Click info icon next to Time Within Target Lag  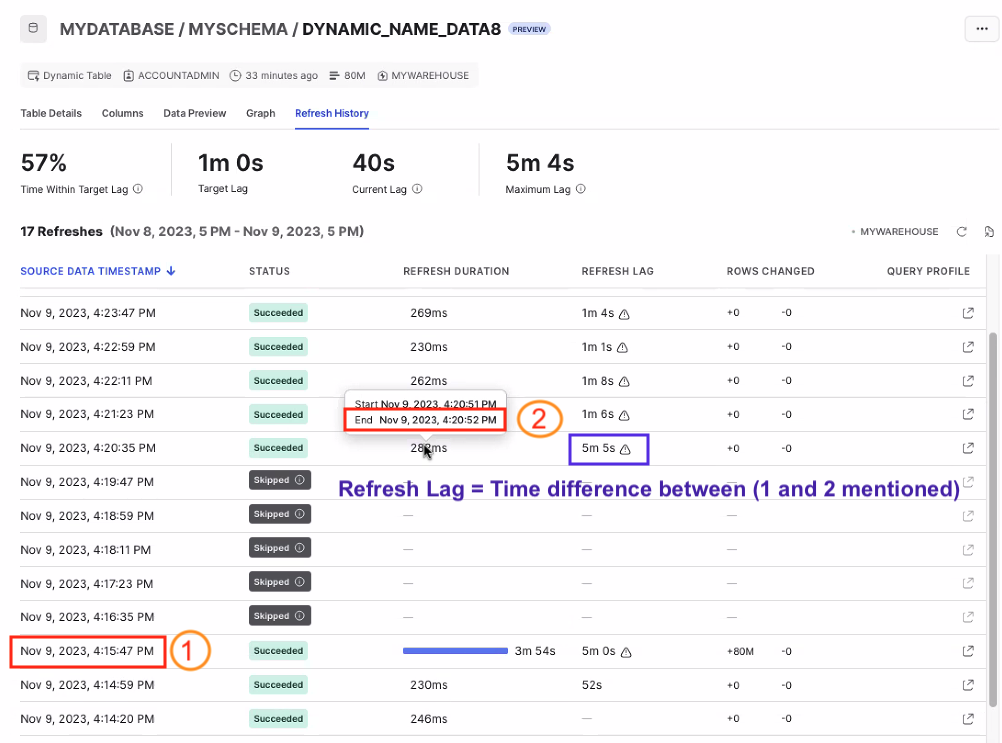click(138, 189)
